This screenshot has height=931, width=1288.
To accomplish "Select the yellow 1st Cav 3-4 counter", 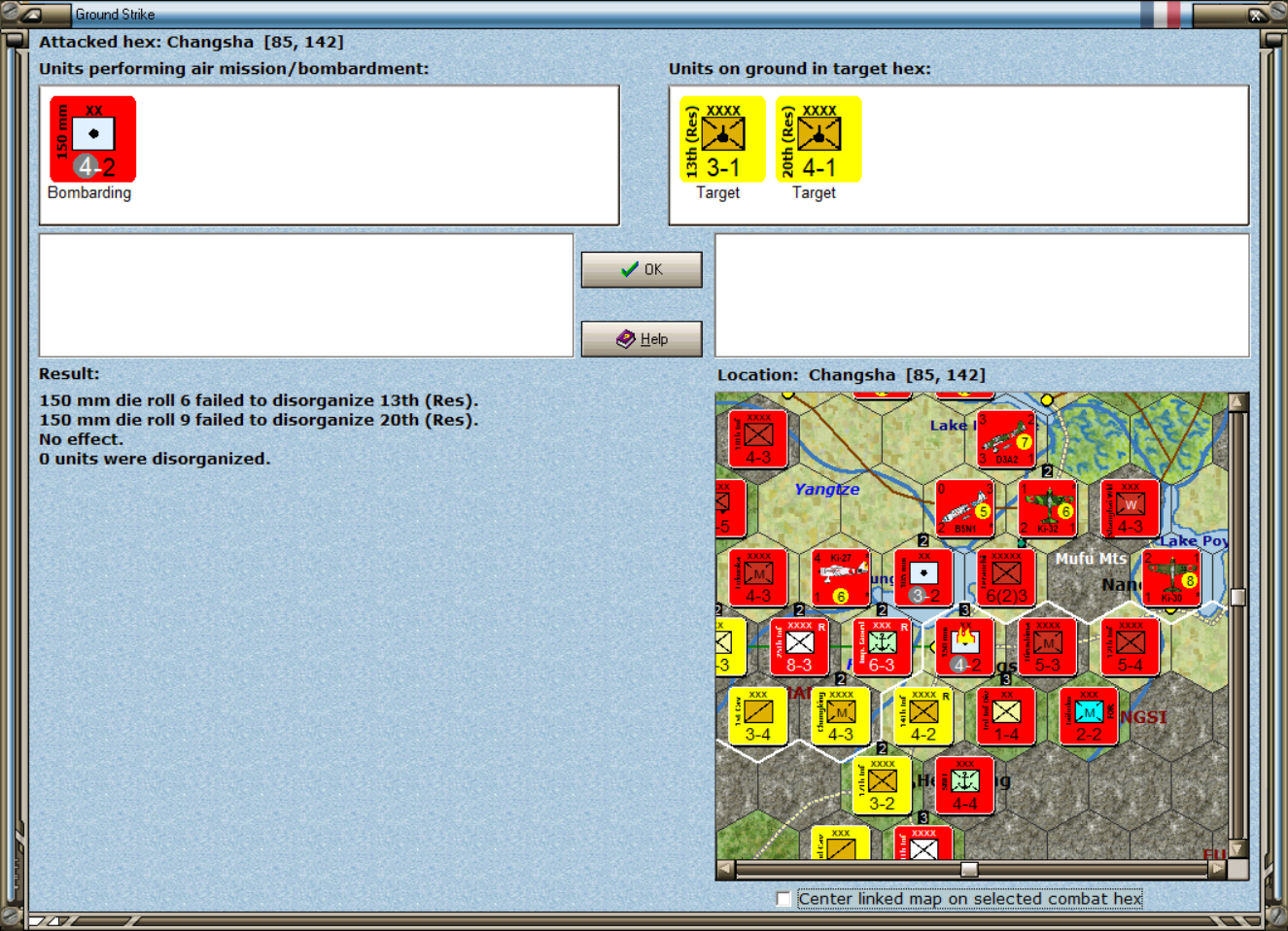I will pyautogui.click(x=758, y=716).
